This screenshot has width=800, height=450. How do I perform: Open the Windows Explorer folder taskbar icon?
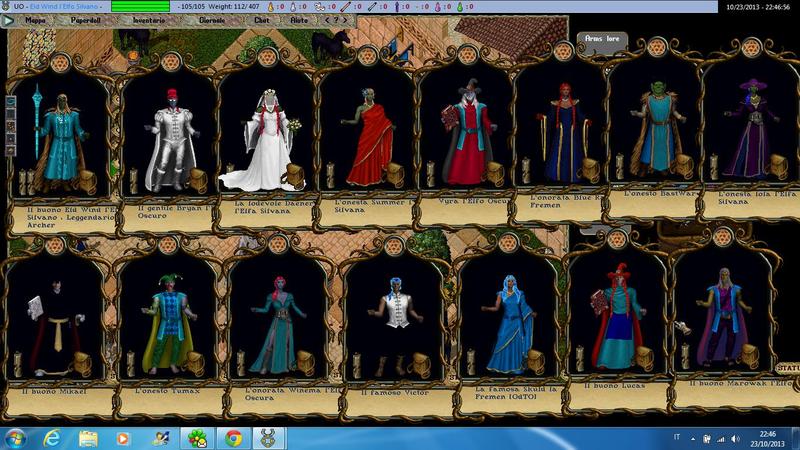pos(88,439)
